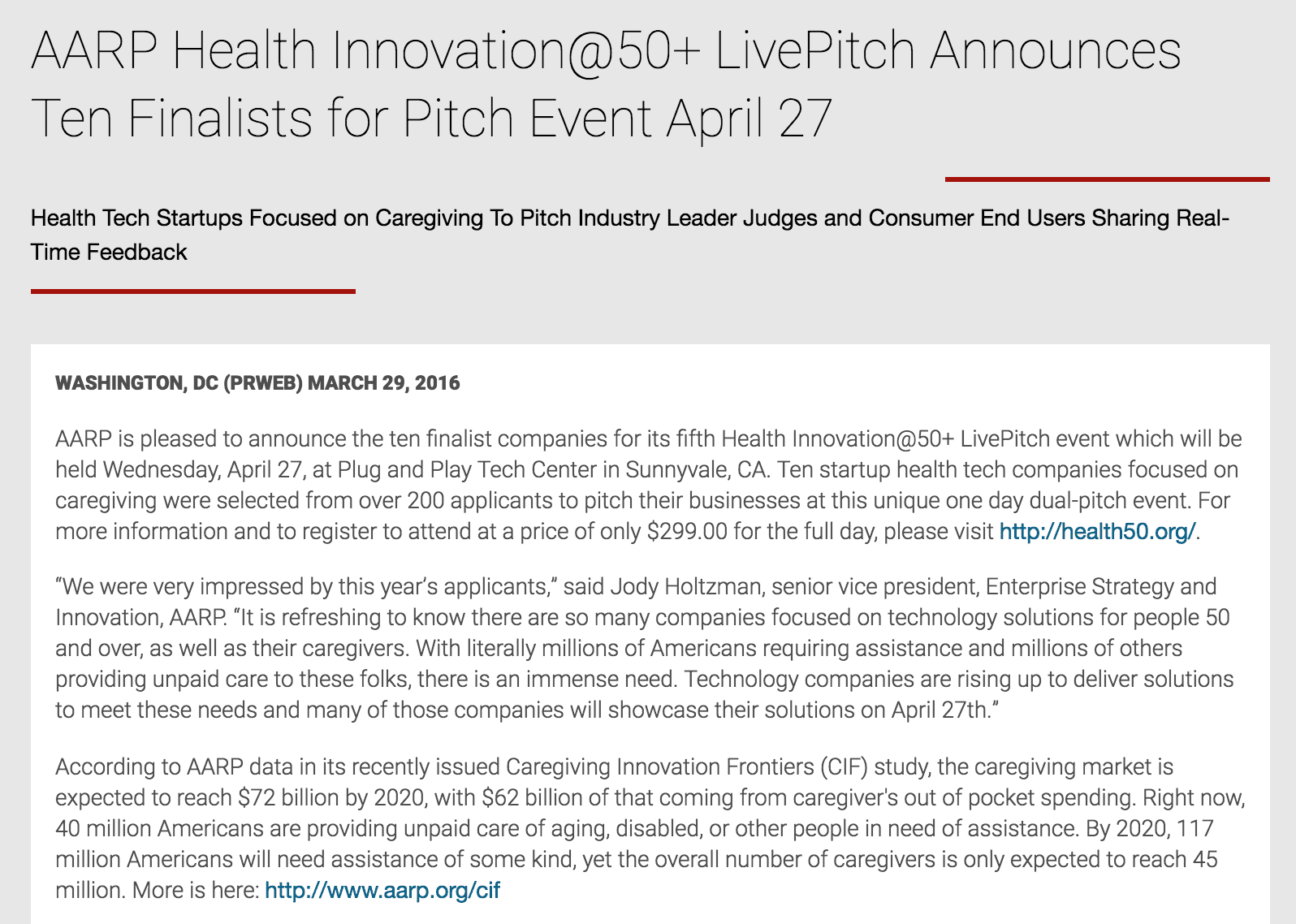
Task: Click the red accent line under the headline
Action: pos(1107,179)
